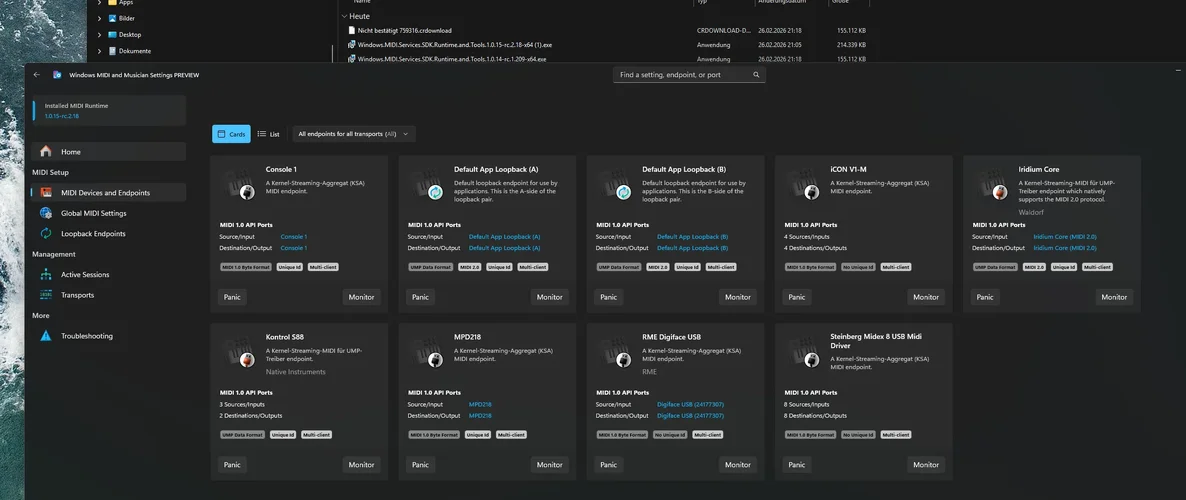This screenshot has height=500, width=1186.
Task: Click the Steinberg Midex 8 device image
Action: click(x=804, y=353)
